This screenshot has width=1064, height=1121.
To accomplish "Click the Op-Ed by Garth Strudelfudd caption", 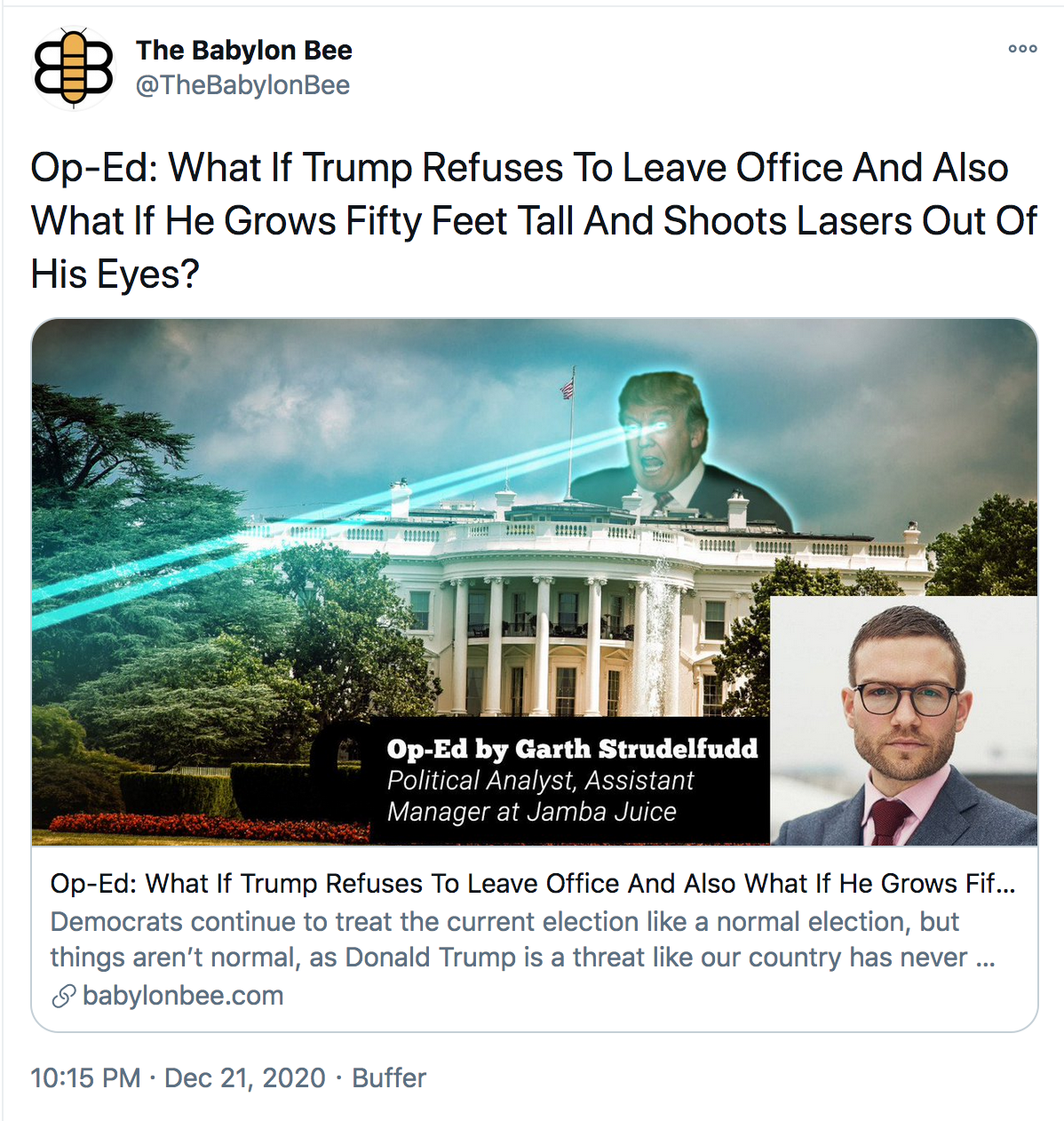I will click(572, 749).
